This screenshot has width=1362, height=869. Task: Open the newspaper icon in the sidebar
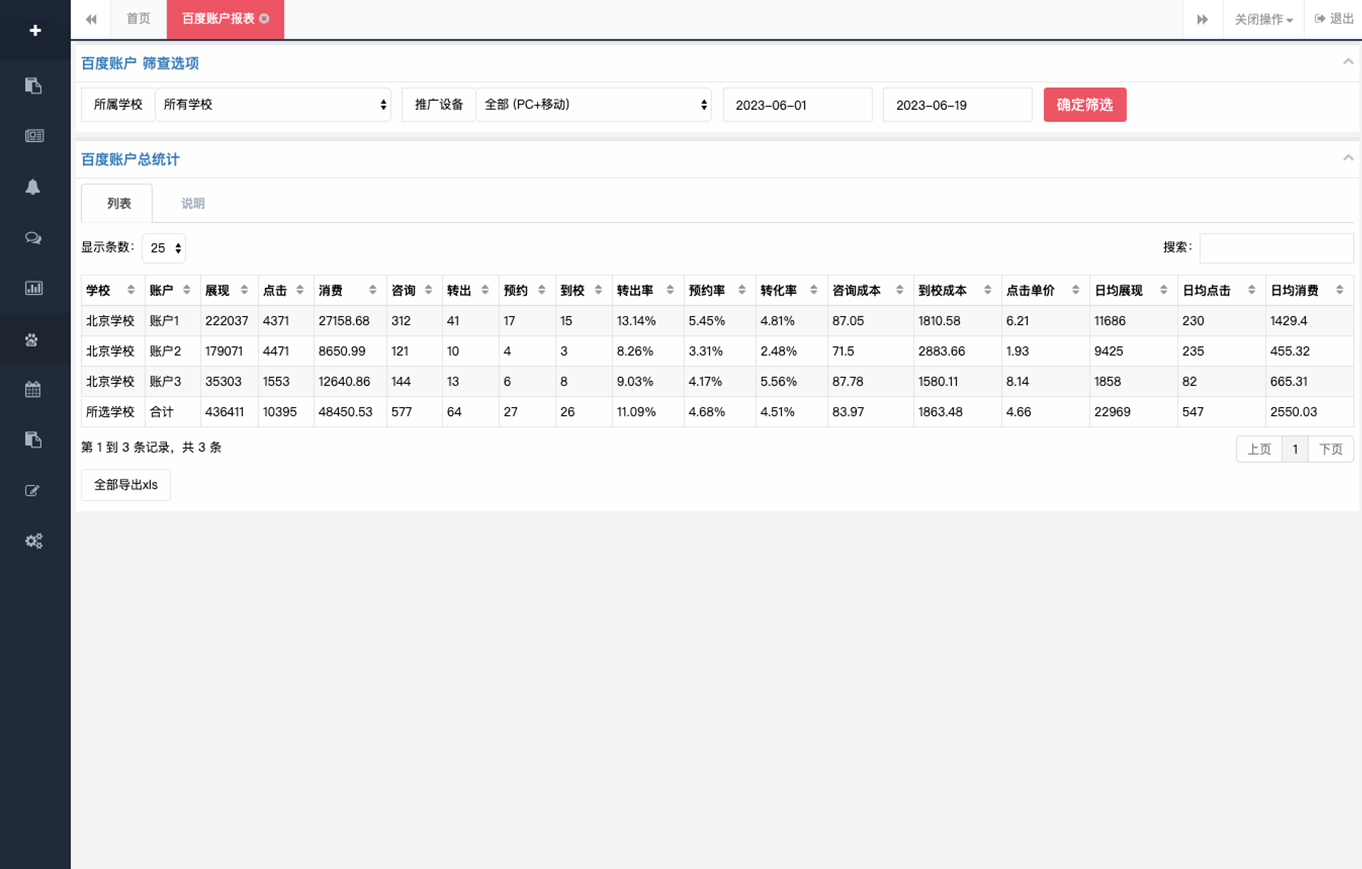(34, 136)
